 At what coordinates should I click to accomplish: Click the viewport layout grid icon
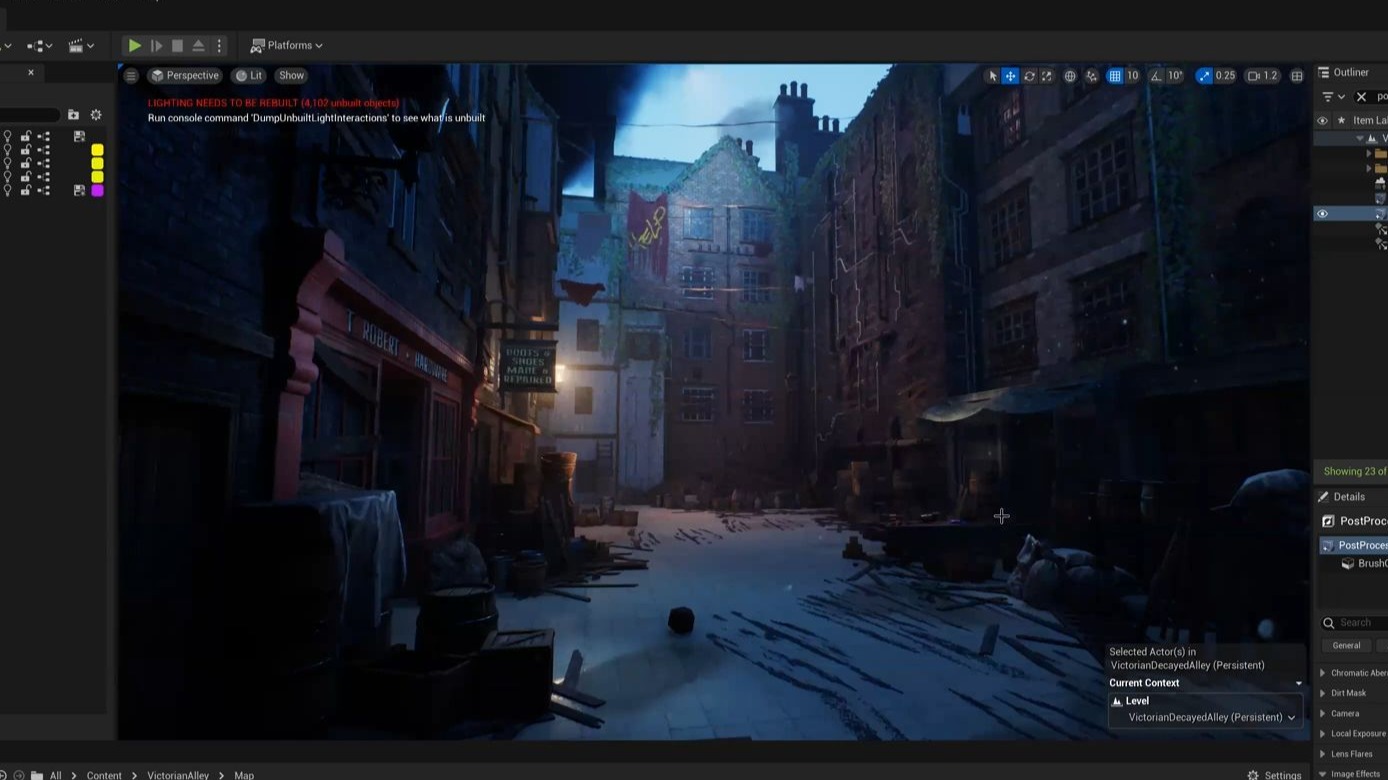coord(1297,76)
